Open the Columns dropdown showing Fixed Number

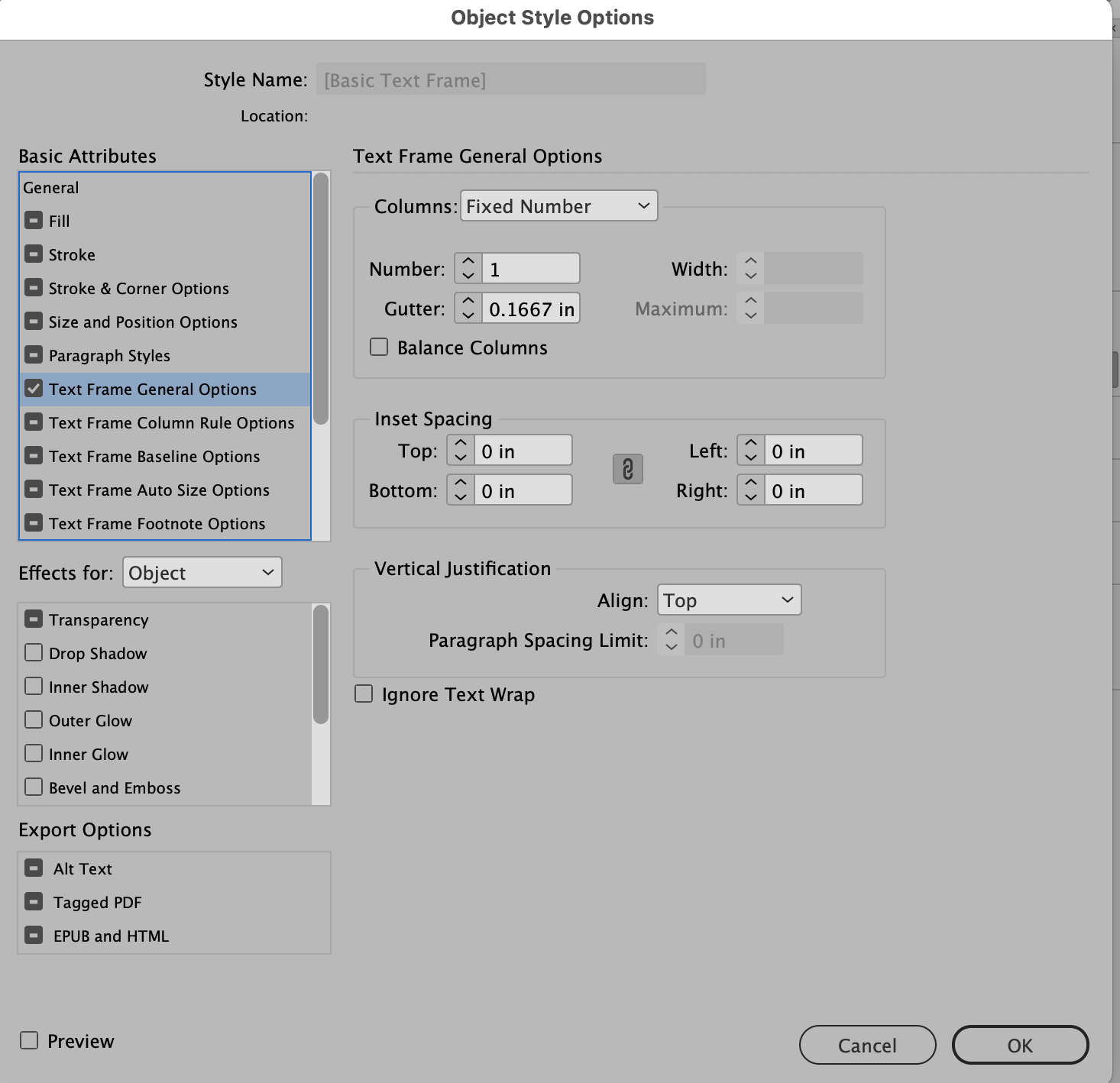tap(558, 205)
